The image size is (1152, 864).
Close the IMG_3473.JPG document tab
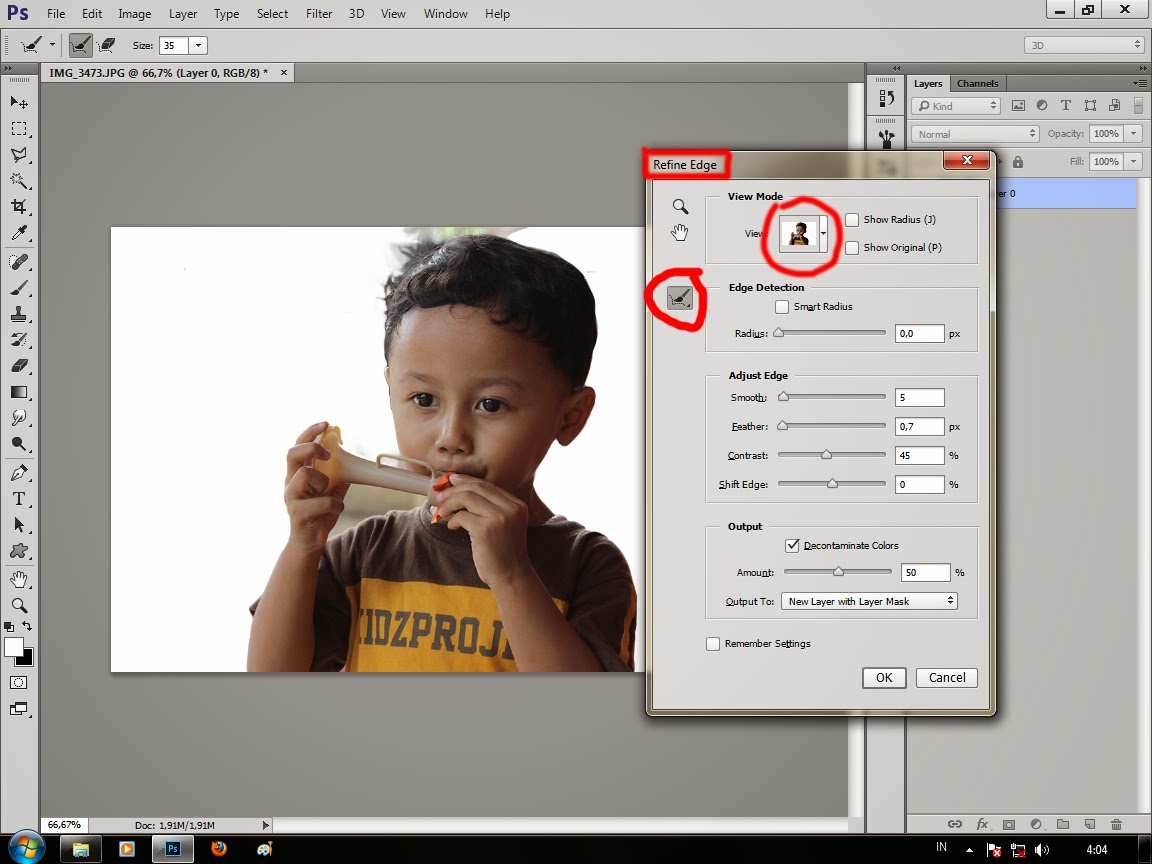coord(284,73)
